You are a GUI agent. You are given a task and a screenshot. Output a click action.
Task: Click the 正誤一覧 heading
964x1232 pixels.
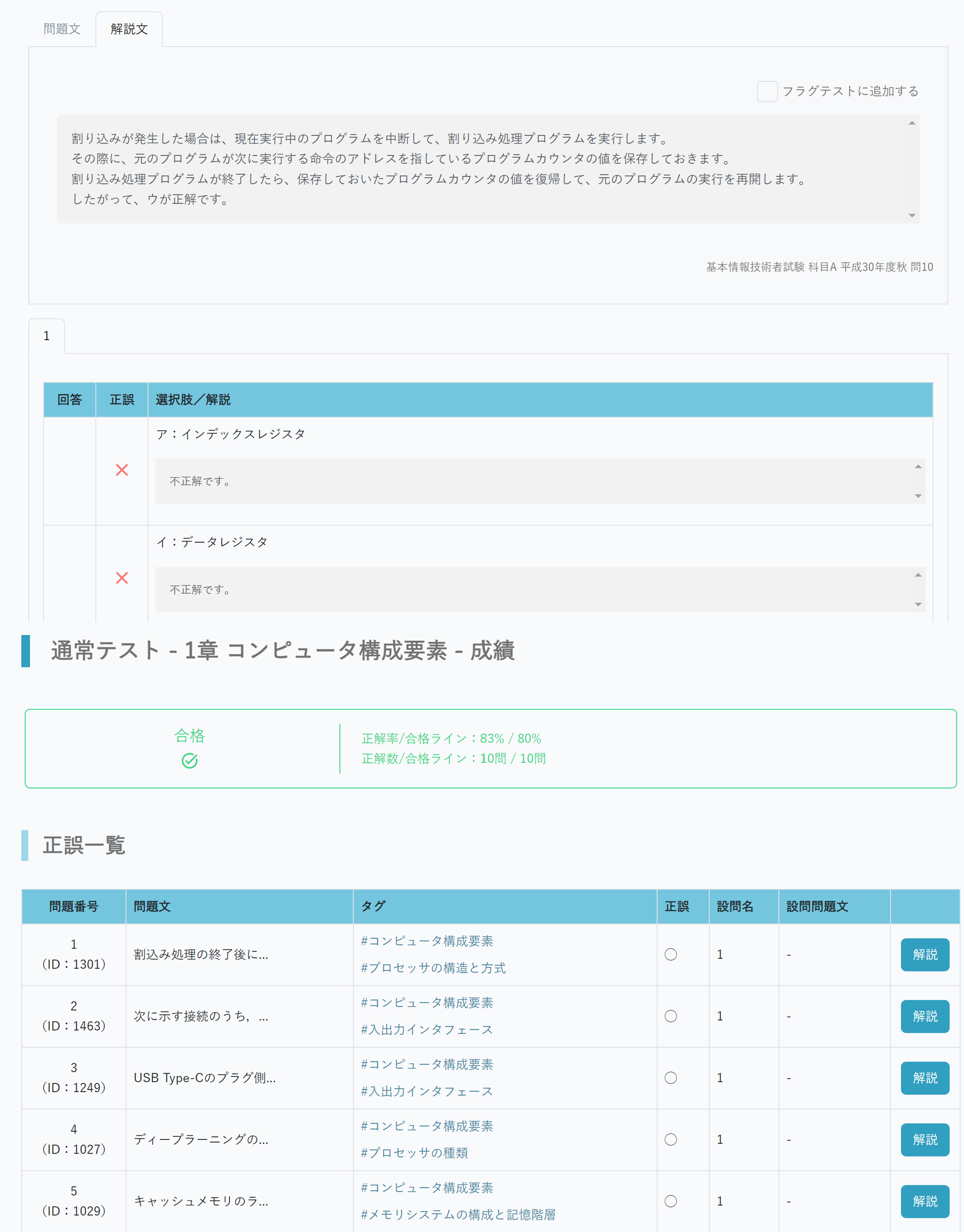click(84, 846)
